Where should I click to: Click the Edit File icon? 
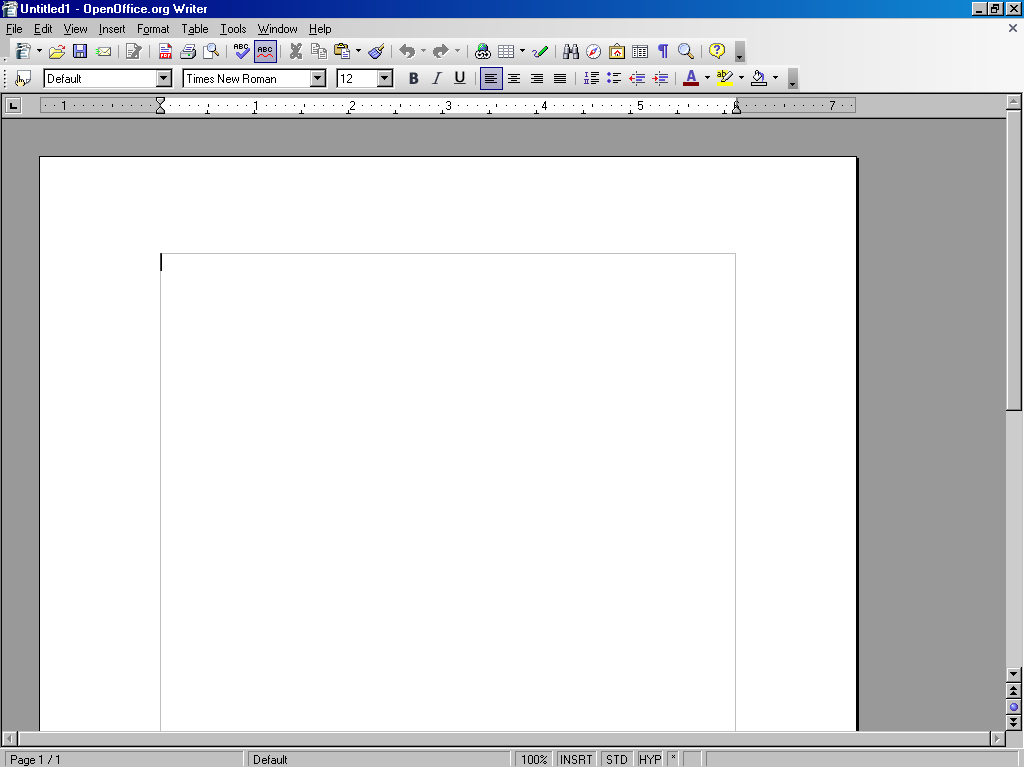click(134, 51)
